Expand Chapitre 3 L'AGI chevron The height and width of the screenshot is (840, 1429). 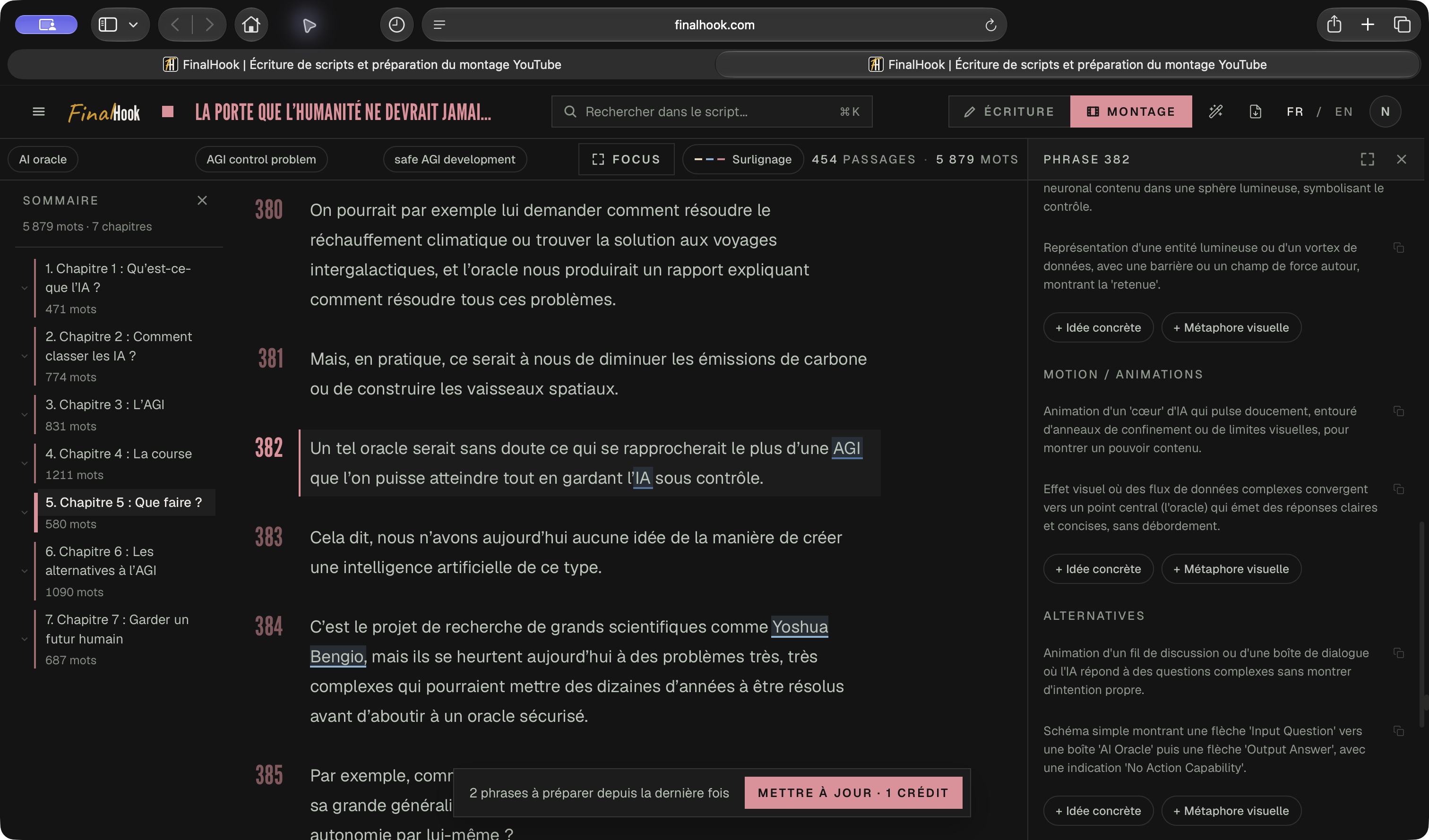point(25,414)
